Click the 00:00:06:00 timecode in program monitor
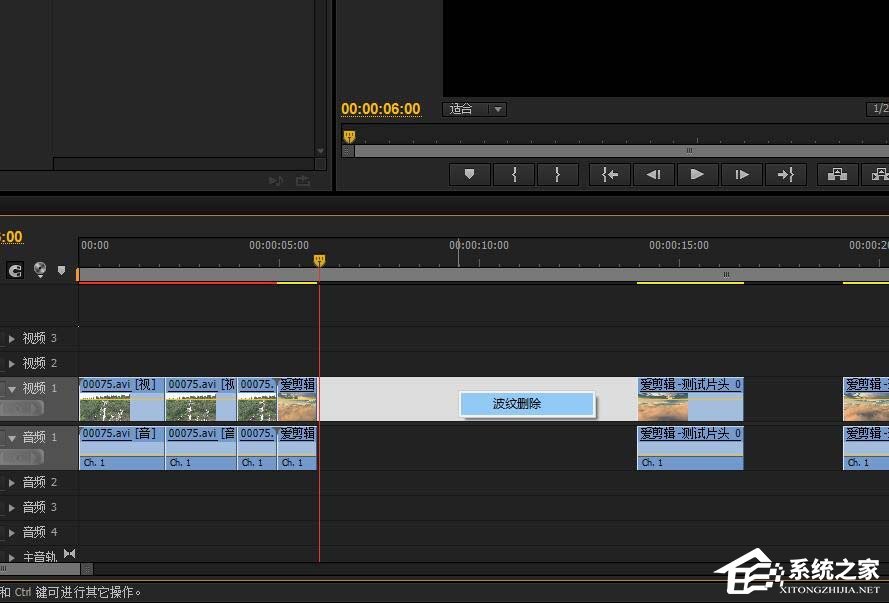The height and width of the screenshot is (603, 889). point(380,109)
